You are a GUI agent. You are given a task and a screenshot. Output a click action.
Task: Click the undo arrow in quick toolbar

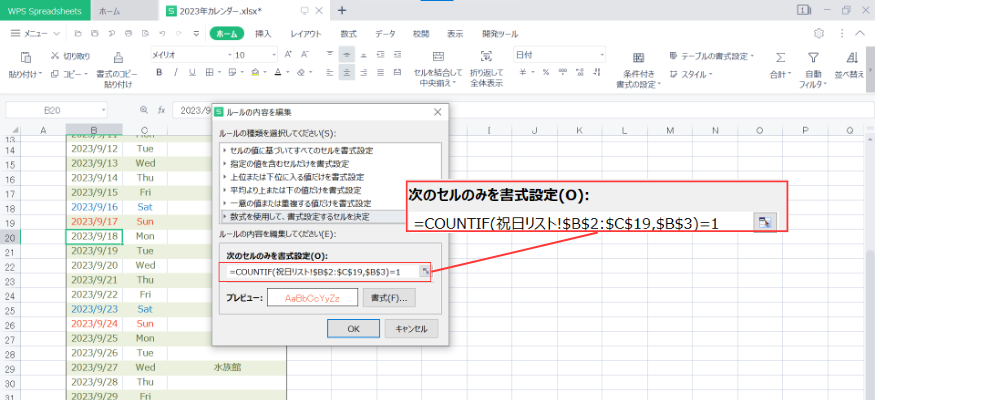coord(161,33)
